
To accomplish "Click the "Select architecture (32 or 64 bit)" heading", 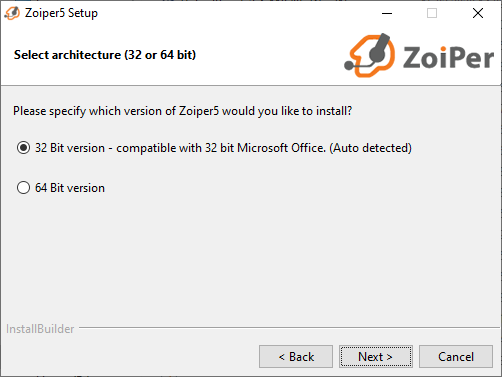I will click(x=105, y=55).
